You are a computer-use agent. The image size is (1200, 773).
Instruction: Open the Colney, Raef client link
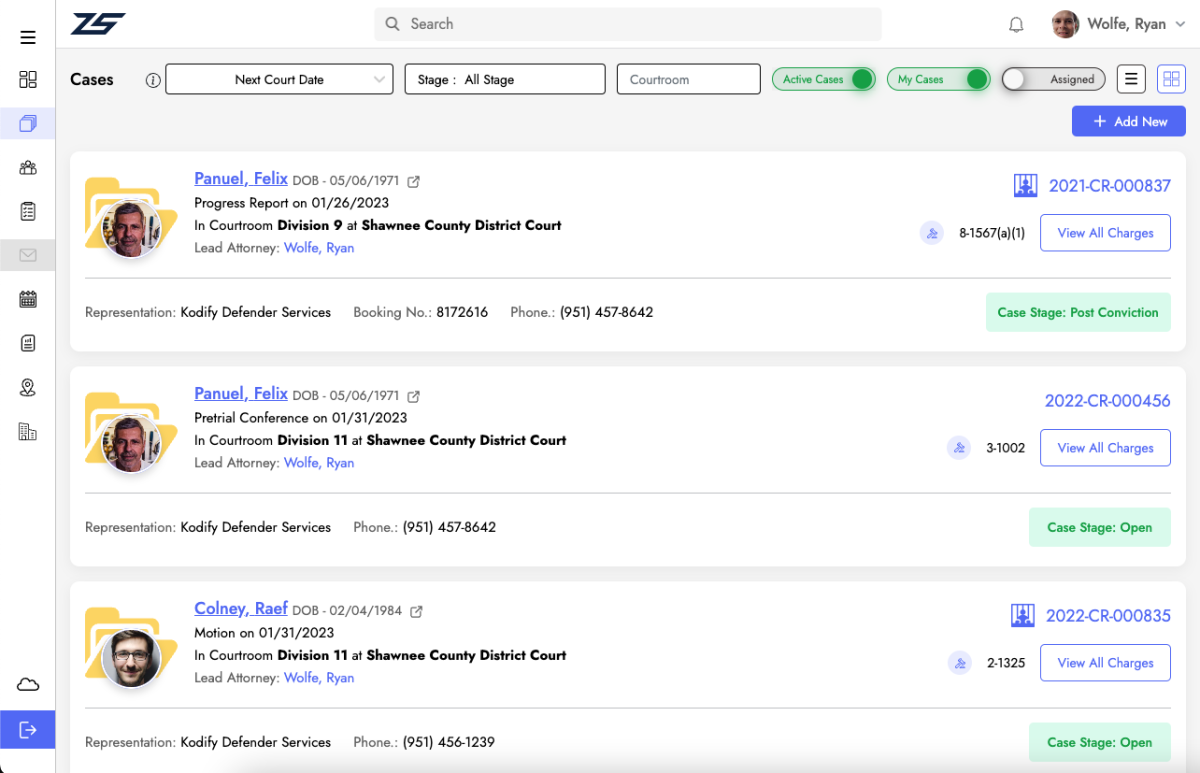point(241,609)
